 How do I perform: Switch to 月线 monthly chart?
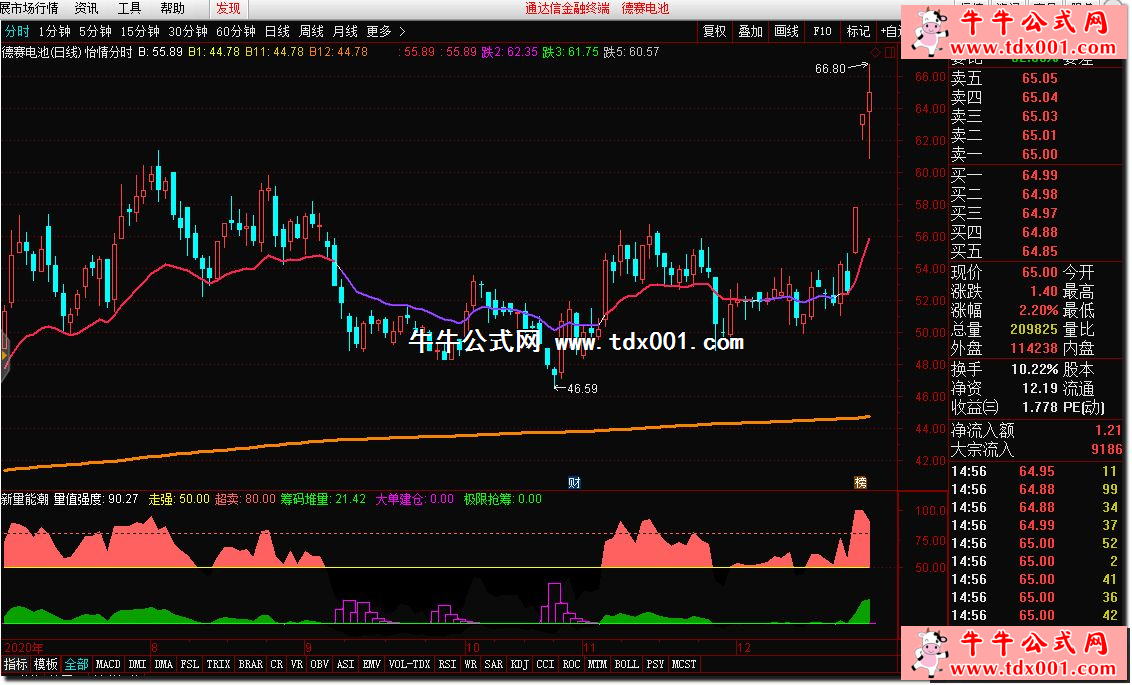[345, 32]
